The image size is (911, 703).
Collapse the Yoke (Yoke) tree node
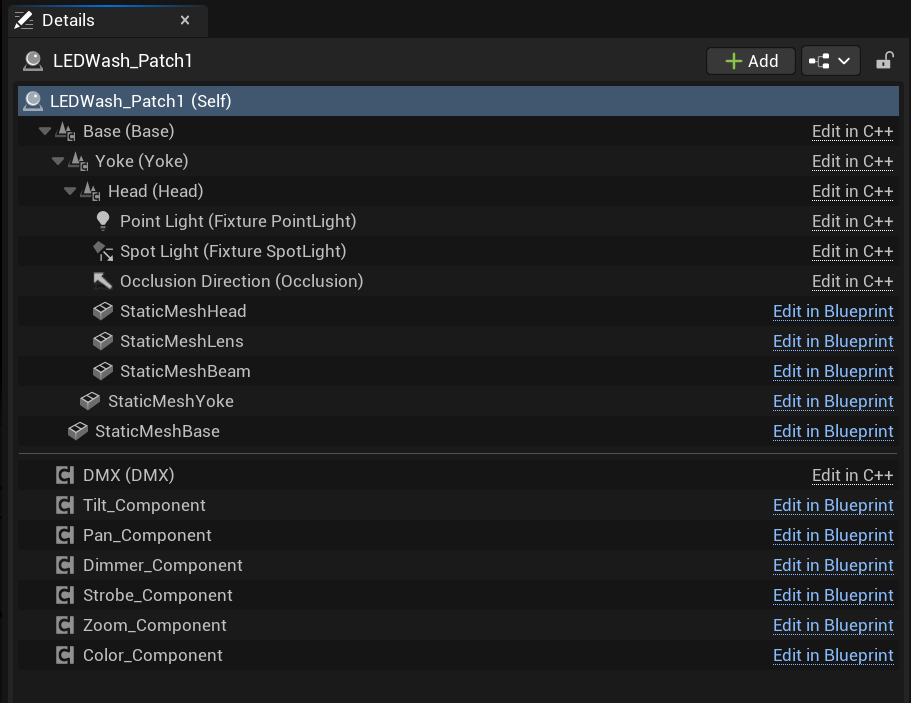point(58,161)
